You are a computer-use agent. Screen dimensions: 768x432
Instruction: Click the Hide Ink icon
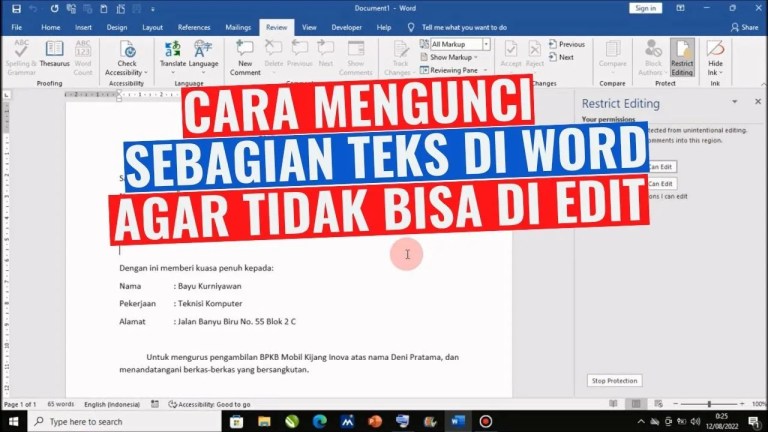[715, 49]
